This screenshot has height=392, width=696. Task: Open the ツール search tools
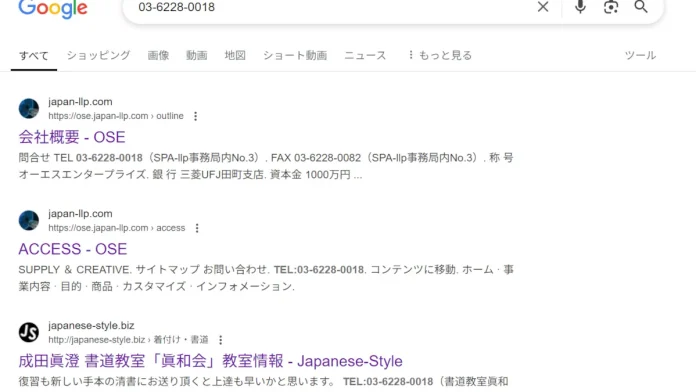click(x=640, y=55)
